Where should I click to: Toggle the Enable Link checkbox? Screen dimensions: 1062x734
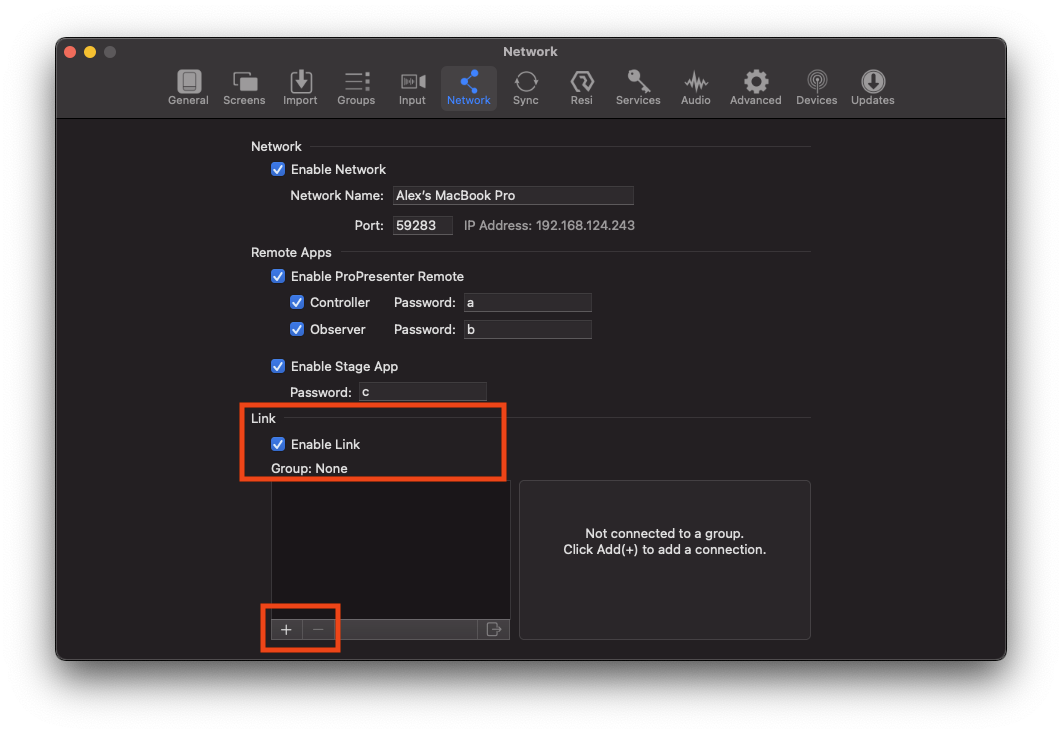[278, 444]
